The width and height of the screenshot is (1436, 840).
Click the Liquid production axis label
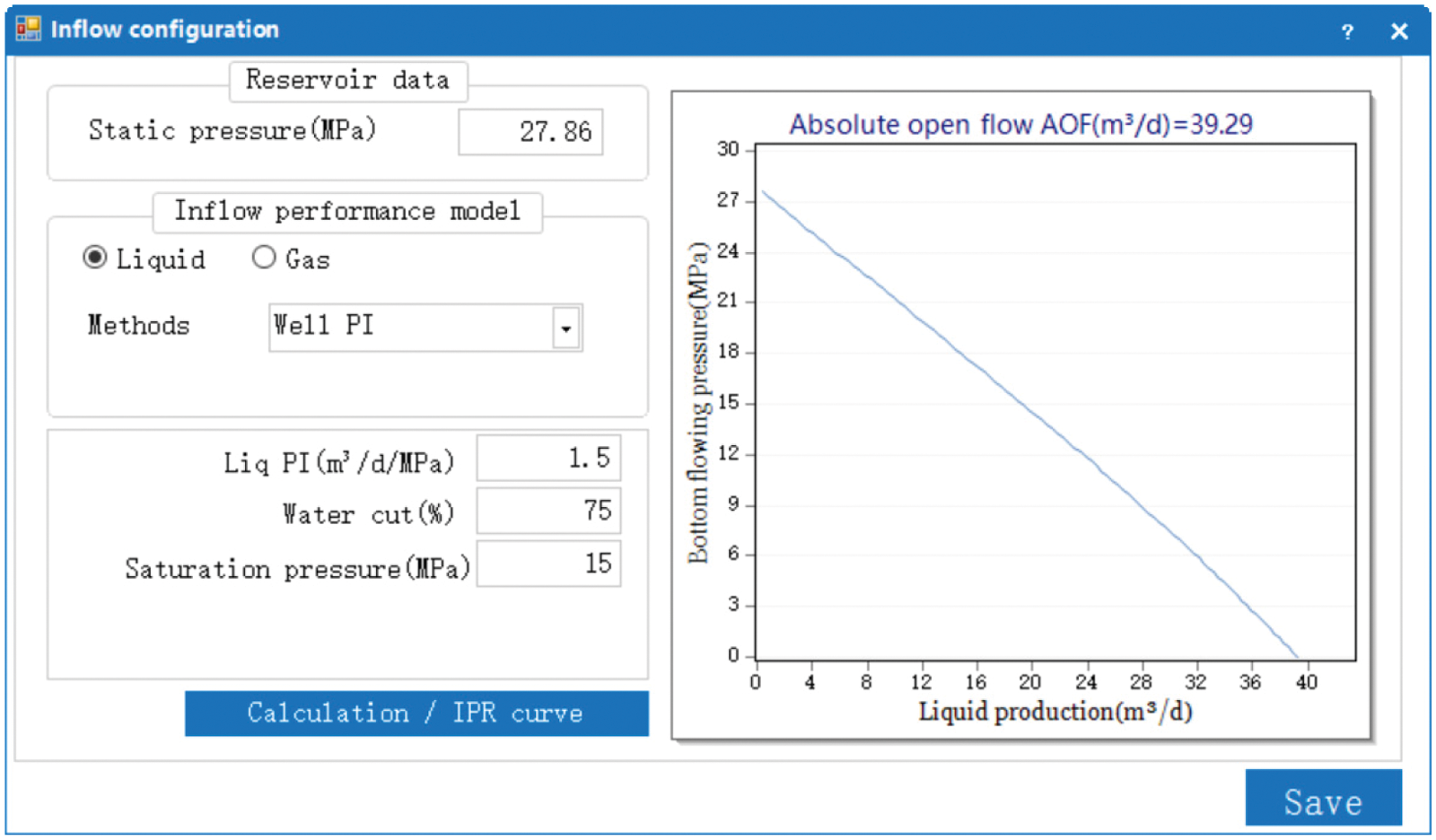pyautogui.click(x=1055, y=712)
